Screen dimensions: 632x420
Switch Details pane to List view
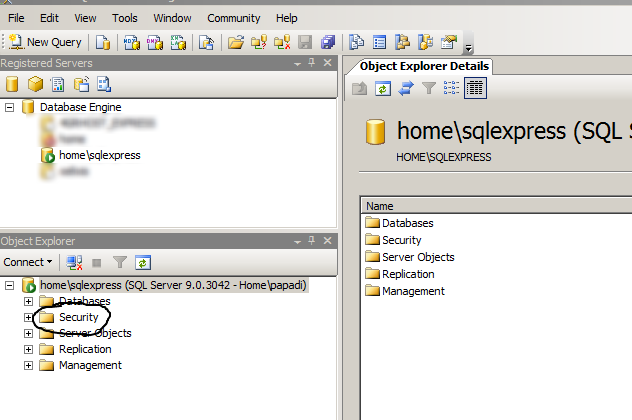[x=451, y=88]
